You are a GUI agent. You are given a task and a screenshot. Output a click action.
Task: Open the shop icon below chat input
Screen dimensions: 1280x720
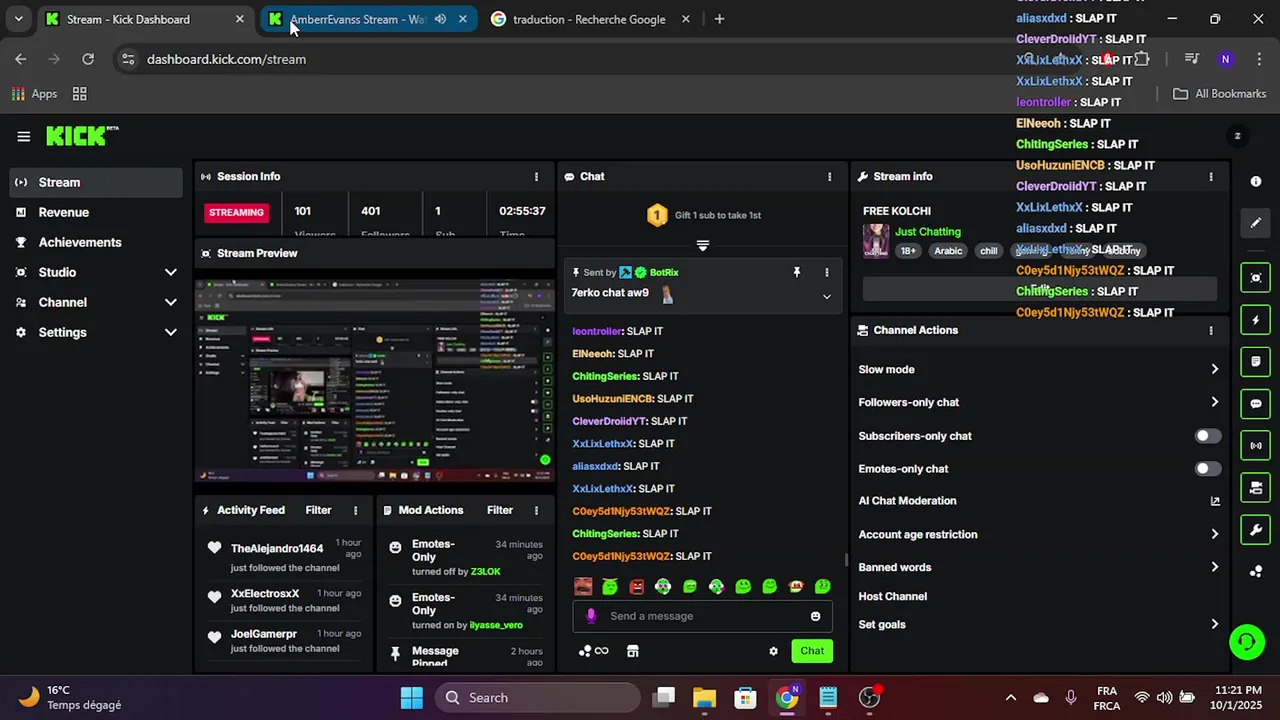point(632,651)
